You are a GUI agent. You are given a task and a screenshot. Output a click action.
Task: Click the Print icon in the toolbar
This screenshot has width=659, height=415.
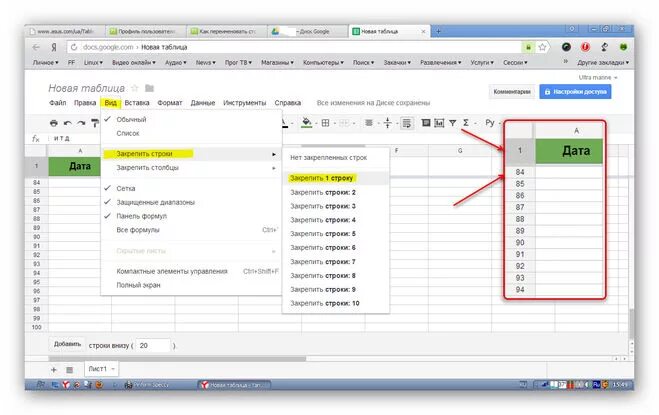[53, 123]
